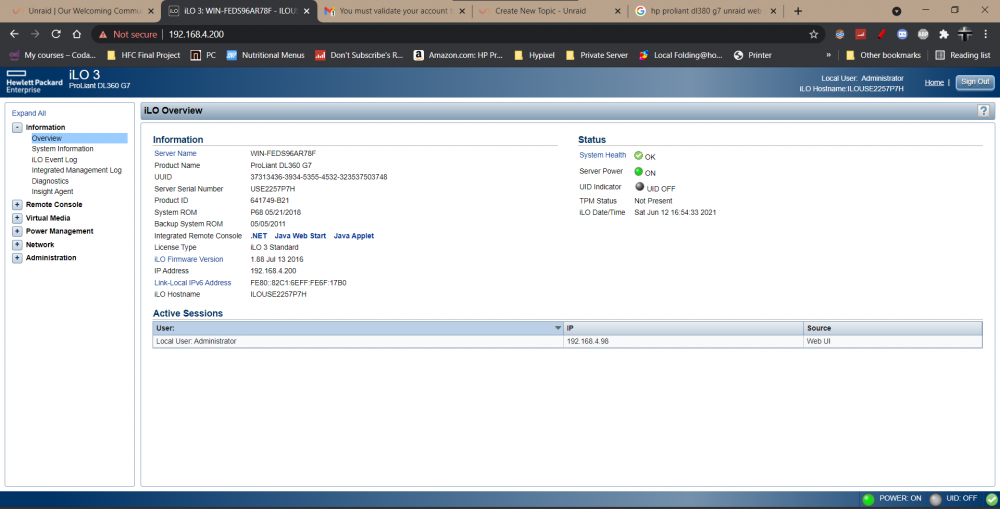This screenshot has height=509, width=1000.
Task: Open the Chrome three-dot menu
Action: 985,34
